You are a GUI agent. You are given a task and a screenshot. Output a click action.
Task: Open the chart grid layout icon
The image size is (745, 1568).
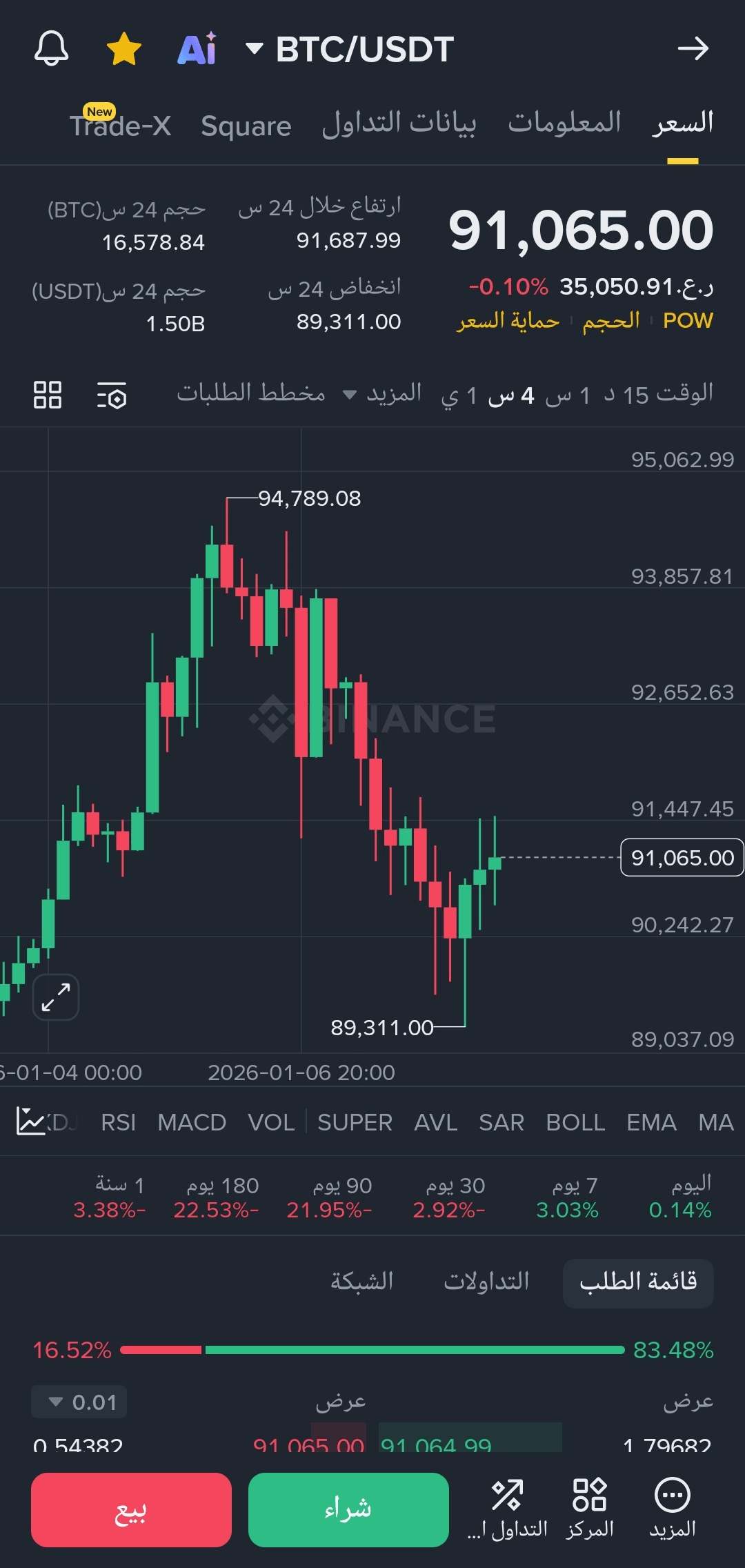point(48,395)
